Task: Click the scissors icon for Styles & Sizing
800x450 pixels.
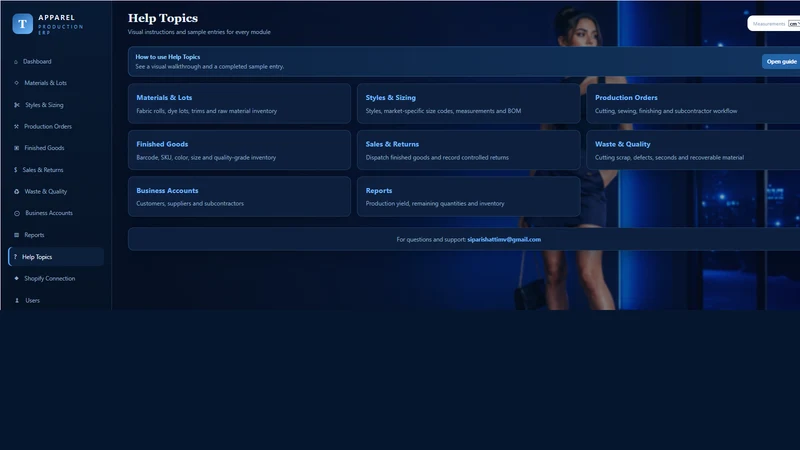Action: coord(17,105)
